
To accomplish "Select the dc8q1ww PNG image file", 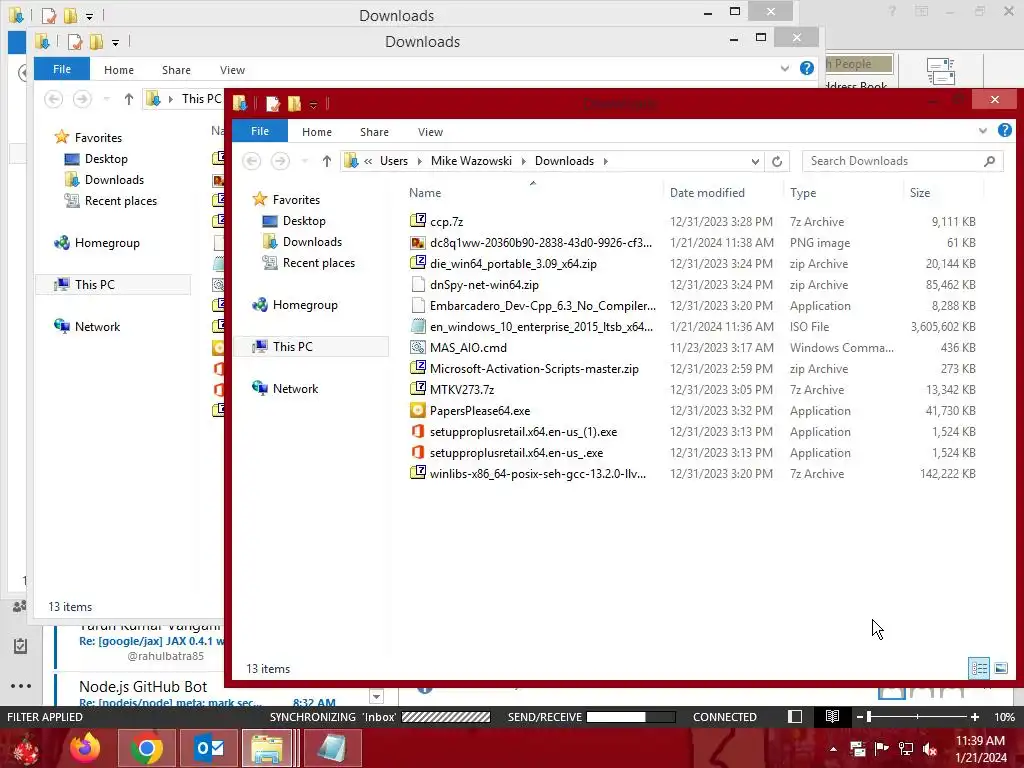I will tap(540, 242).
